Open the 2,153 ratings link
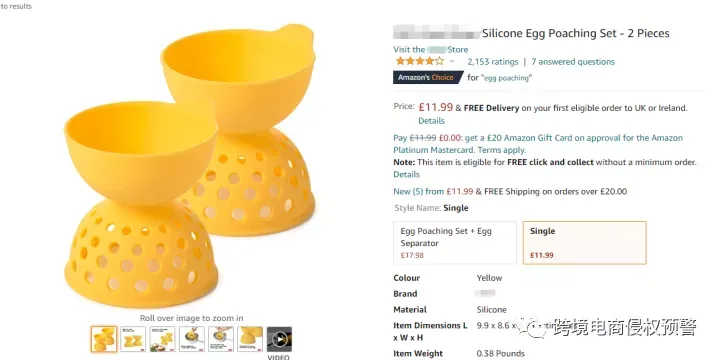 (493, 62)
